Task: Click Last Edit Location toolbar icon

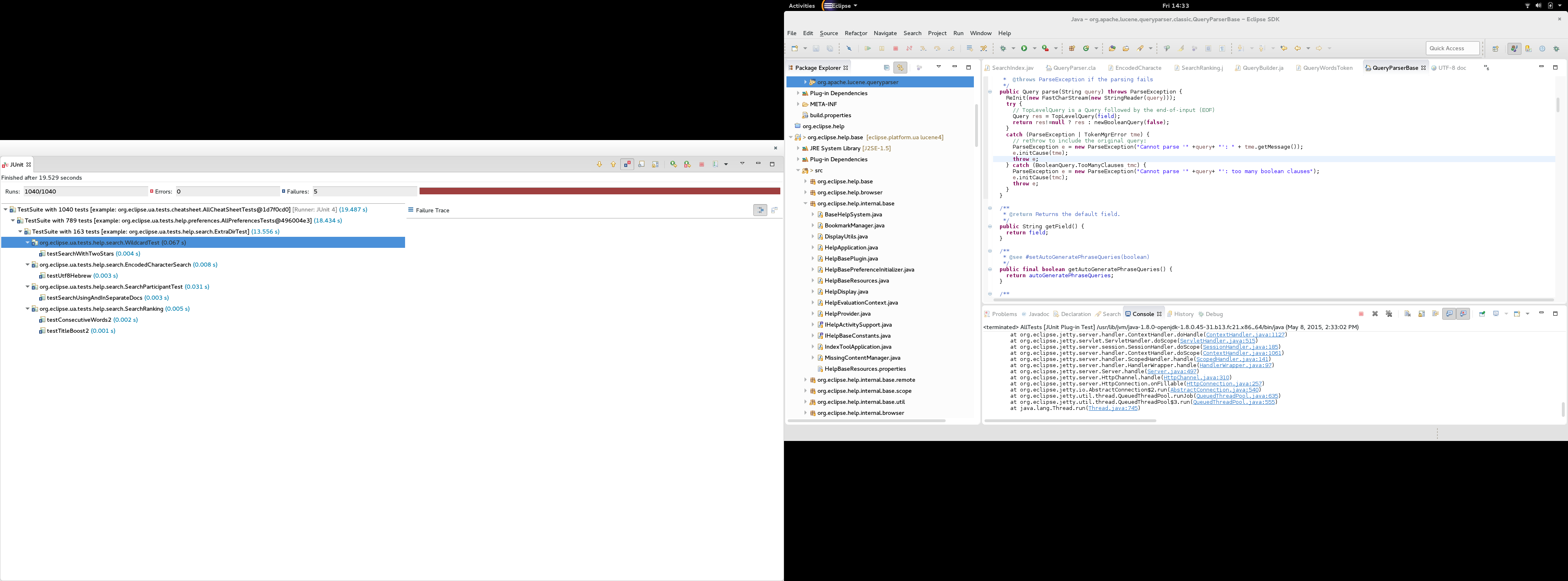Action: coord(1284,49)
